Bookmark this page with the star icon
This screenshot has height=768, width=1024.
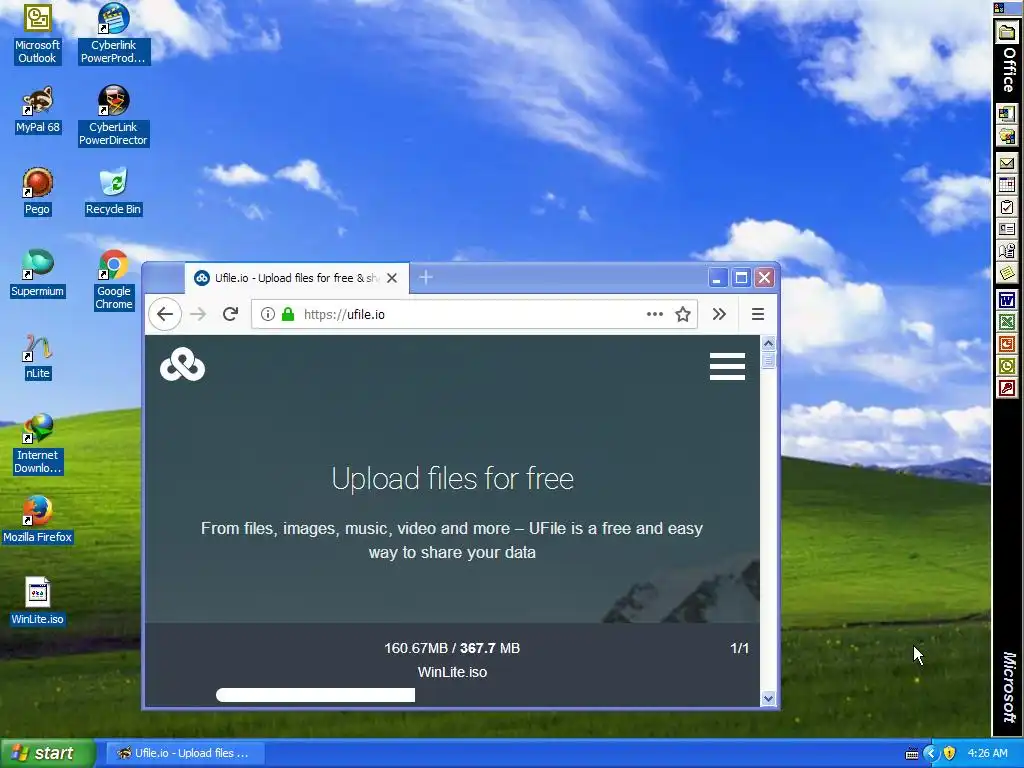point(682,314)
